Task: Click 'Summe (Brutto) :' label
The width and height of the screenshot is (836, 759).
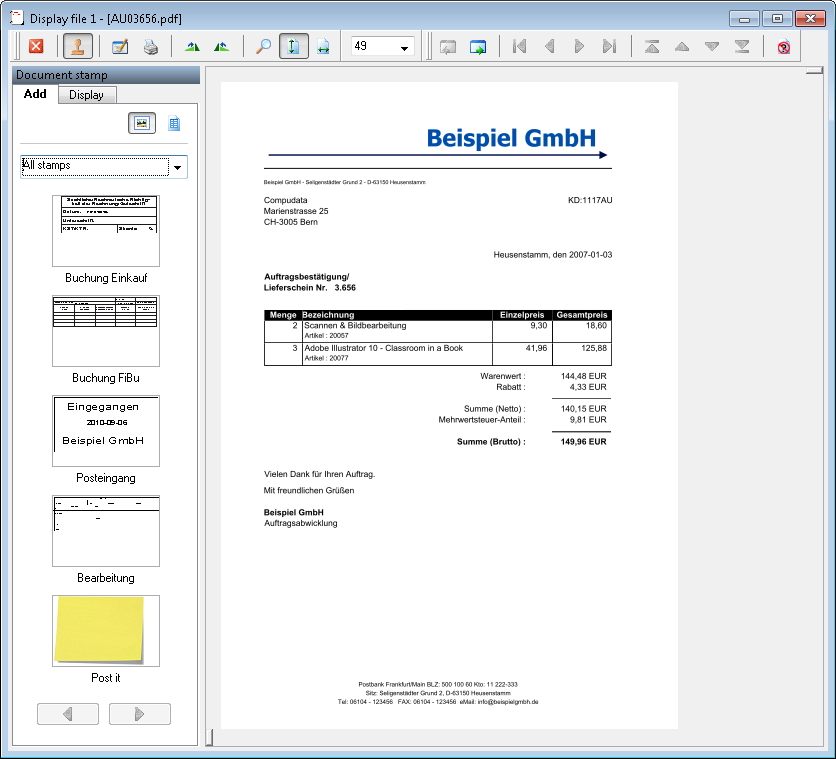Action: click(x=491, y=441)
